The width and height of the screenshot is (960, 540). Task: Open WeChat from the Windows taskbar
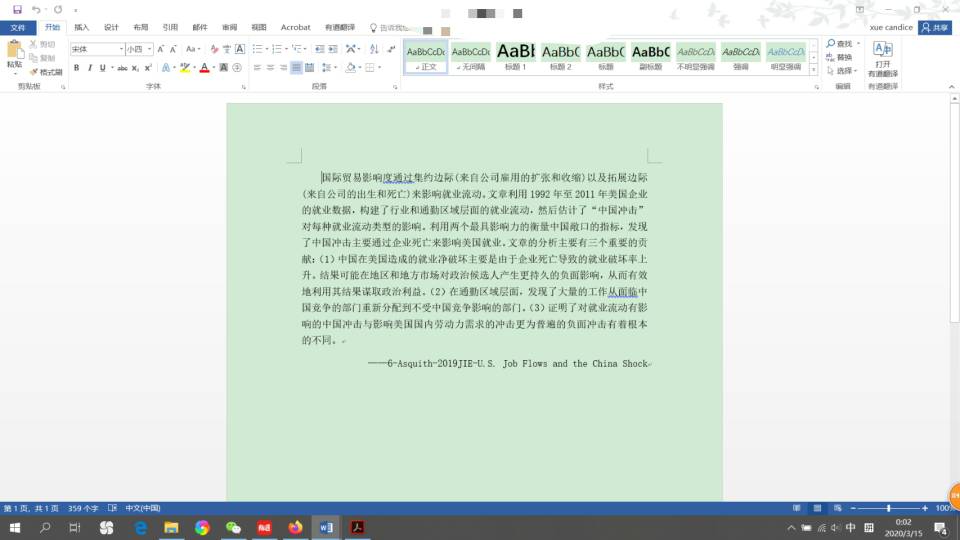pos(233,527)
